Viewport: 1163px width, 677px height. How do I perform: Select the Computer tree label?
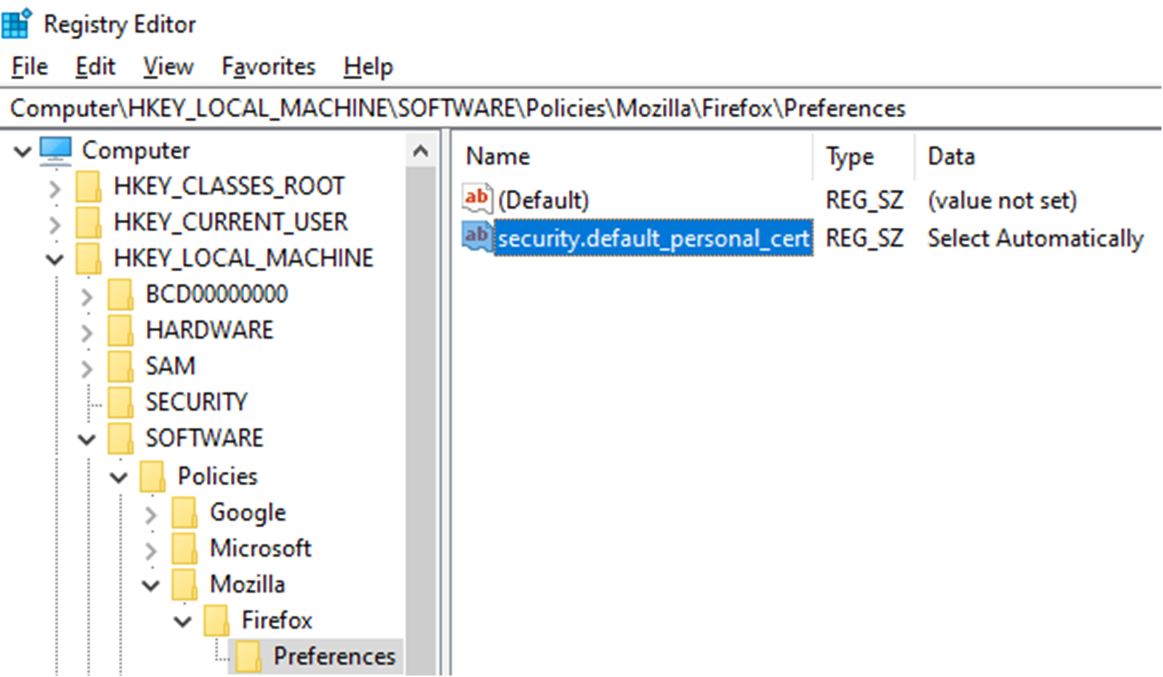[x=136, y=151]
